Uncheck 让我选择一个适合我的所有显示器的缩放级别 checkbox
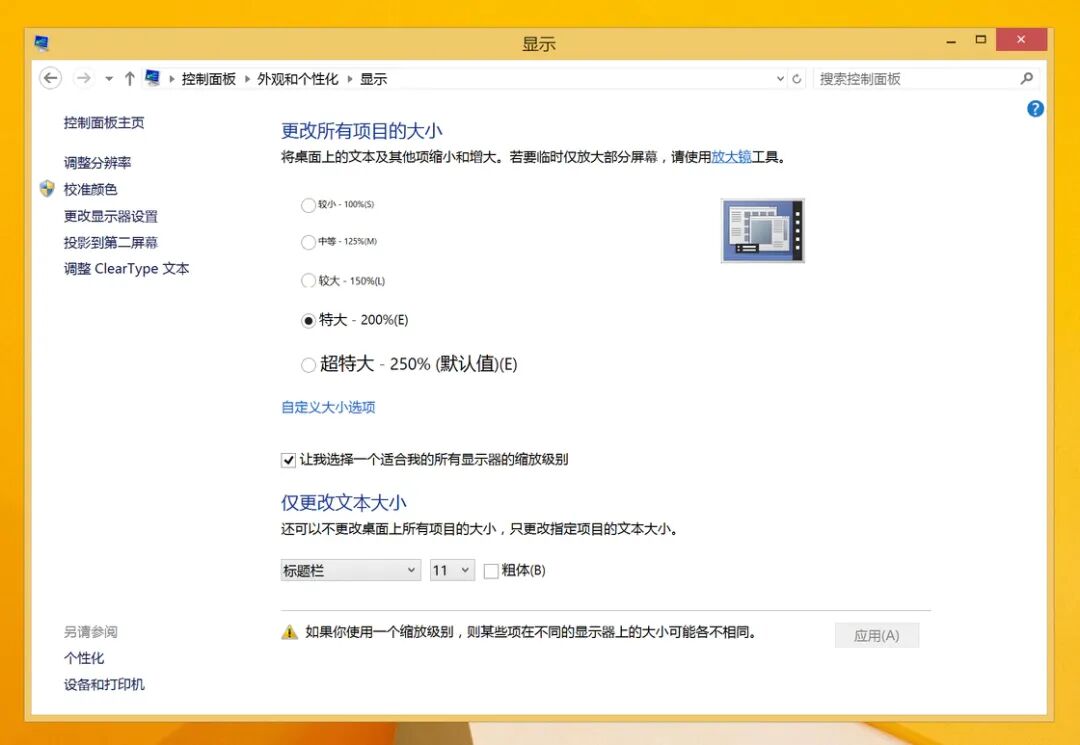1080x745 pixels. [288, 460]
